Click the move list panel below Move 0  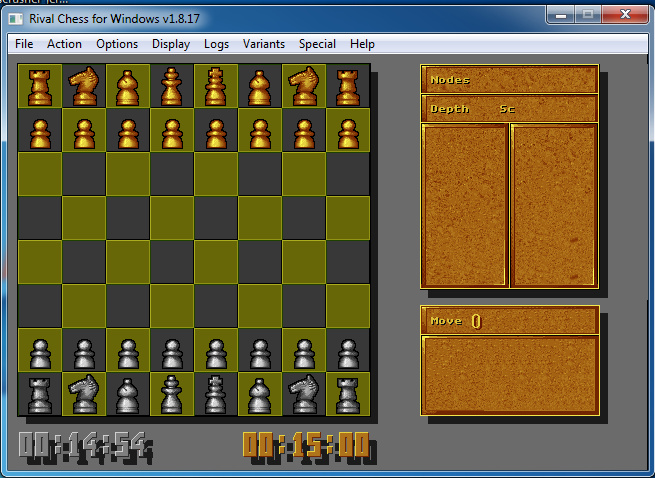(x=510, y=376)
